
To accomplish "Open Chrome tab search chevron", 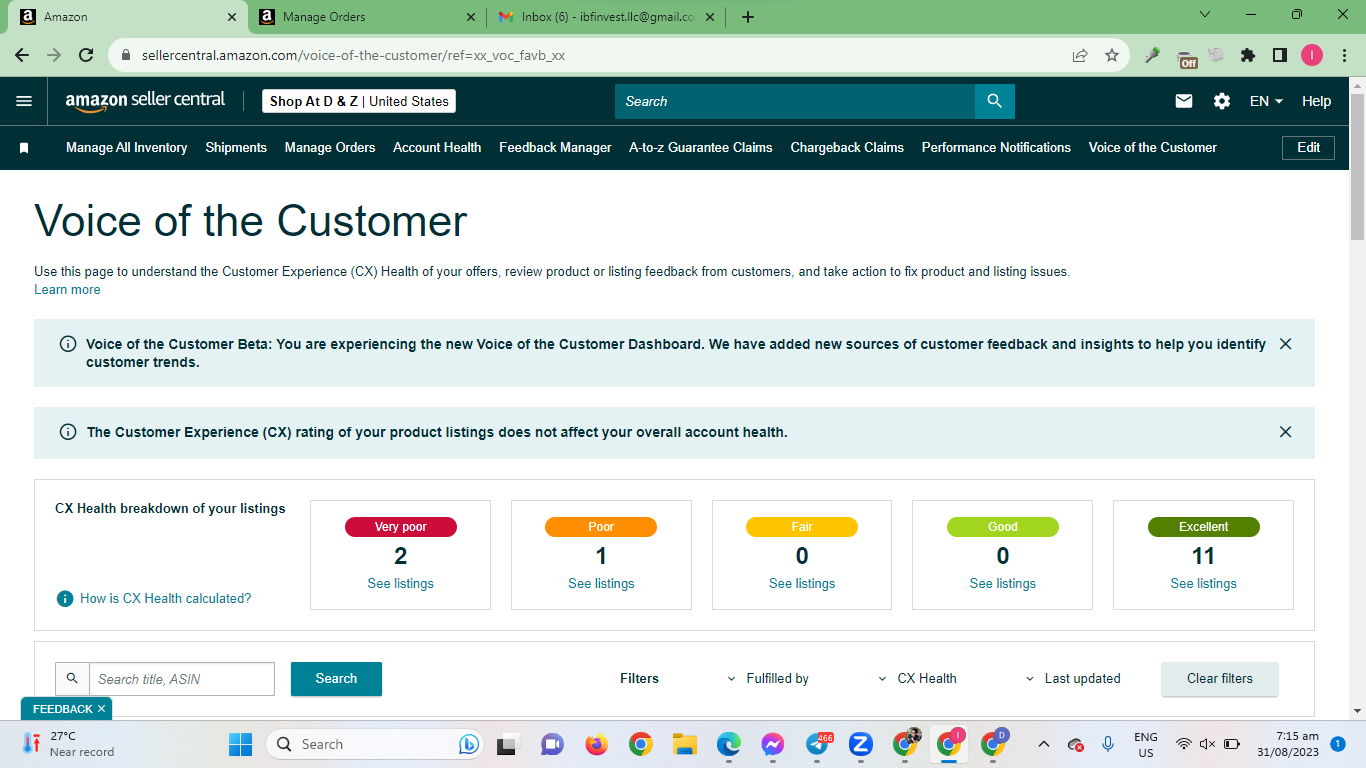I will [x=1204, y=15].
